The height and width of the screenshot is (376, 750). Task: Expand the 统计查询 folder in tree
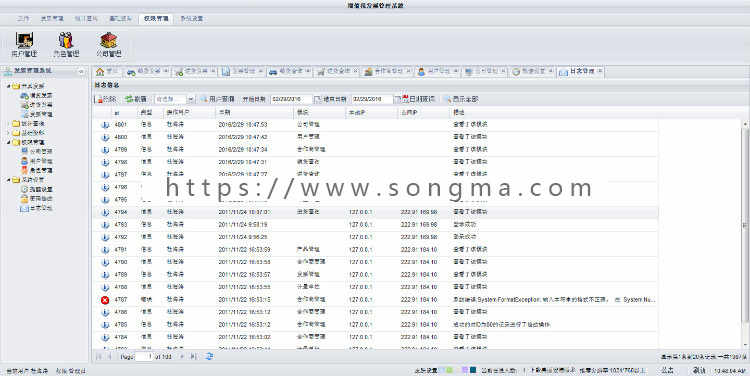(x=9, y=123)
